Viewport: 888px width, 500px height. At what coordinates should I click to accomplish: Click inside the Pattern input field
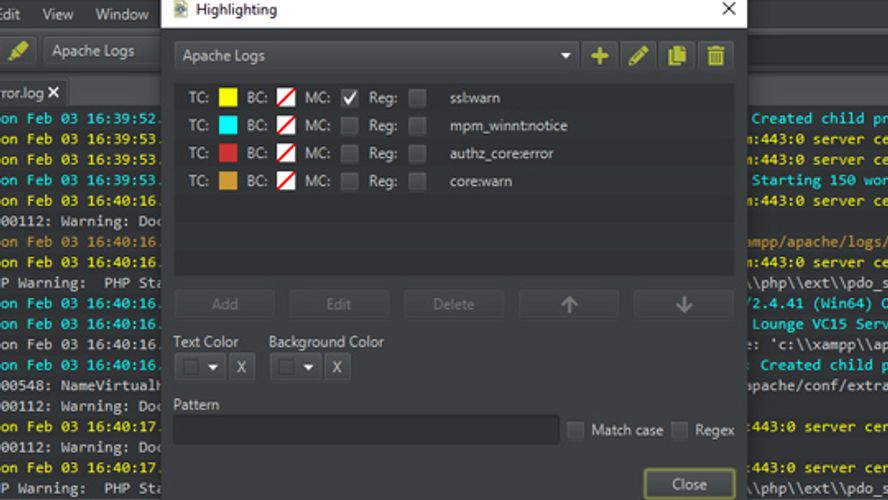(366, 430)
